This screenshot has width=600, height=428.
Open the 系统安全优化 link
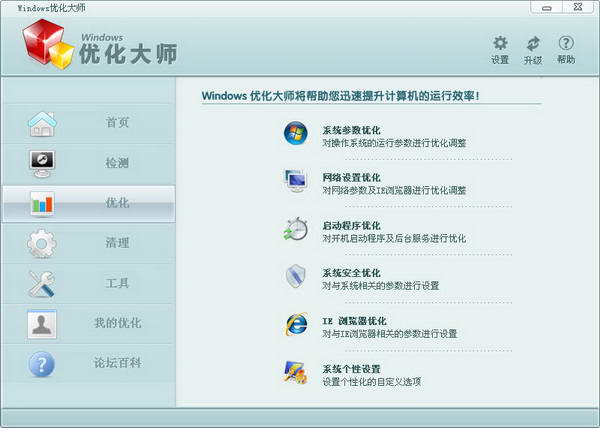351,273
